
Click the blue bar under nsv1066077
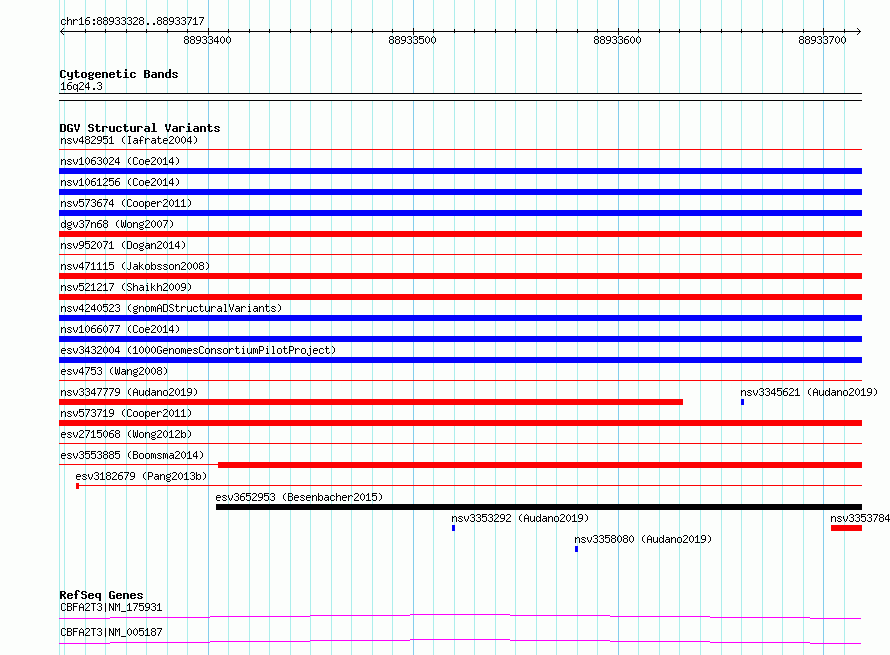[x=460, y=339]
